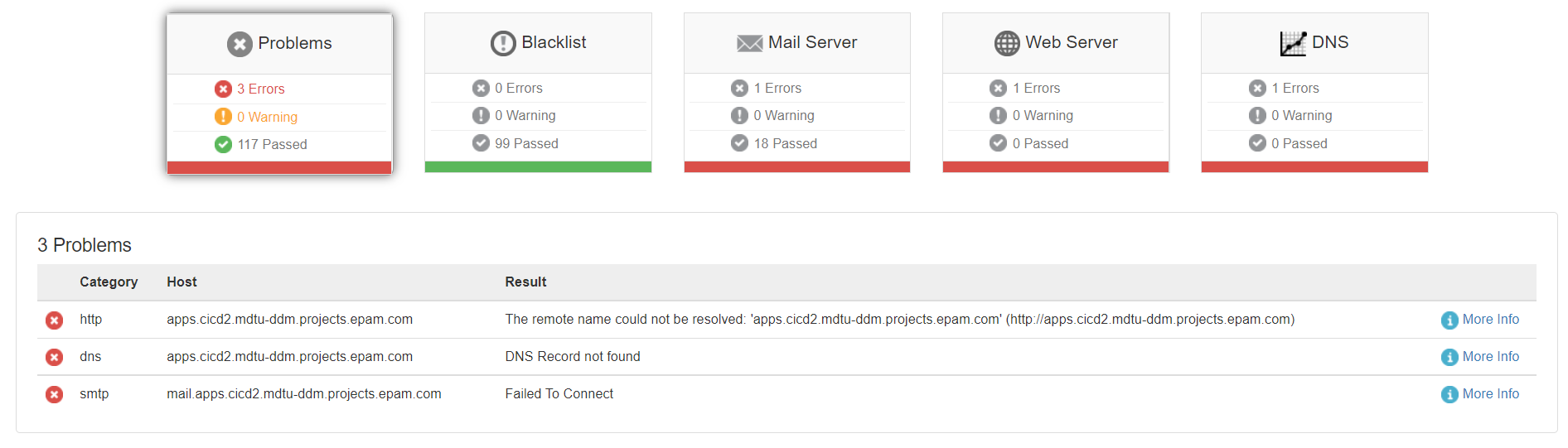This screenshot has height=448, width=1568.
Task: Click the Blacklist exclamation icon
Action: point(503,43)
